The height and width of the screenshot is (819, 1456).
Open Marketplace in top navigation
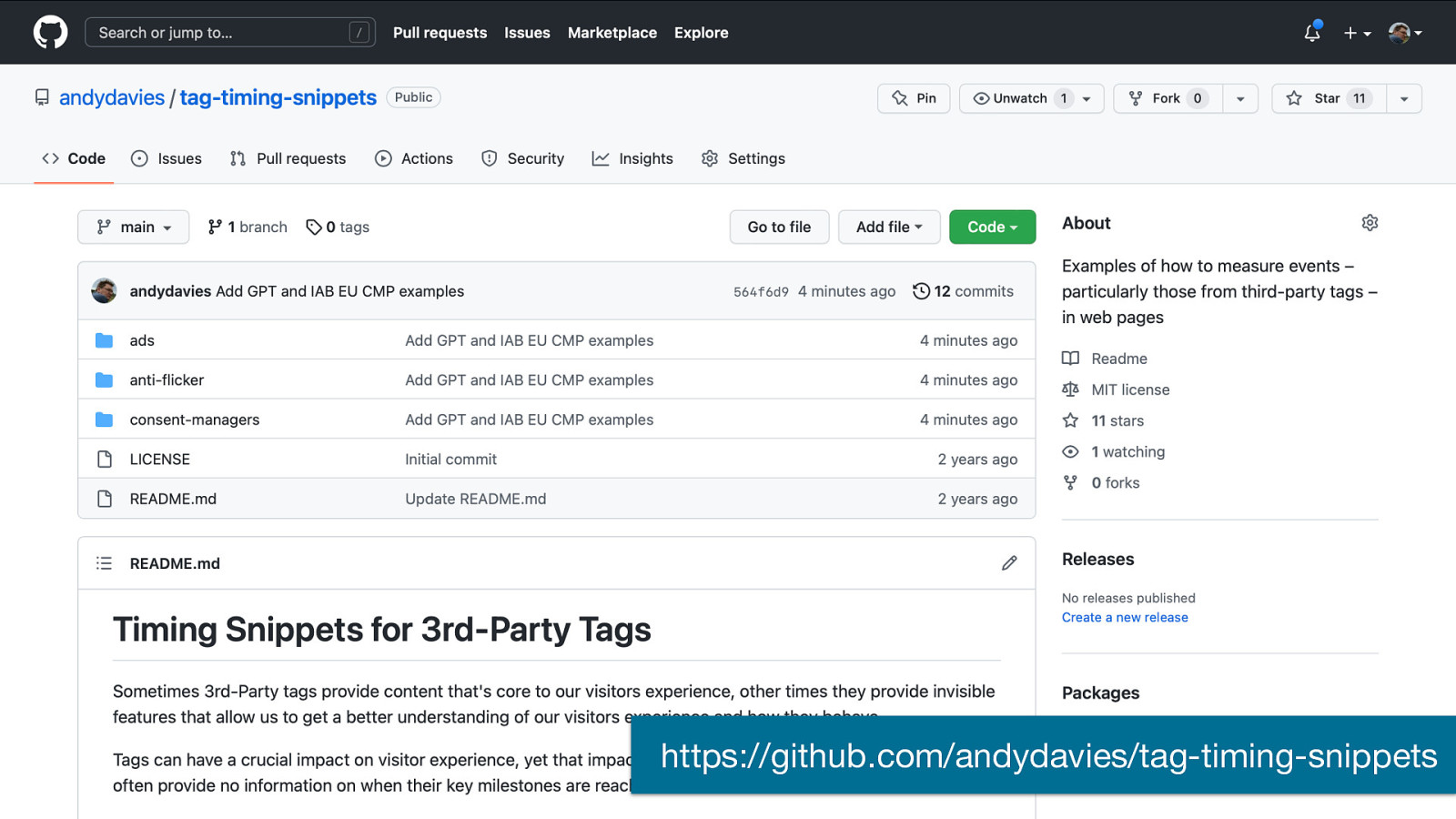click(612, 33)
